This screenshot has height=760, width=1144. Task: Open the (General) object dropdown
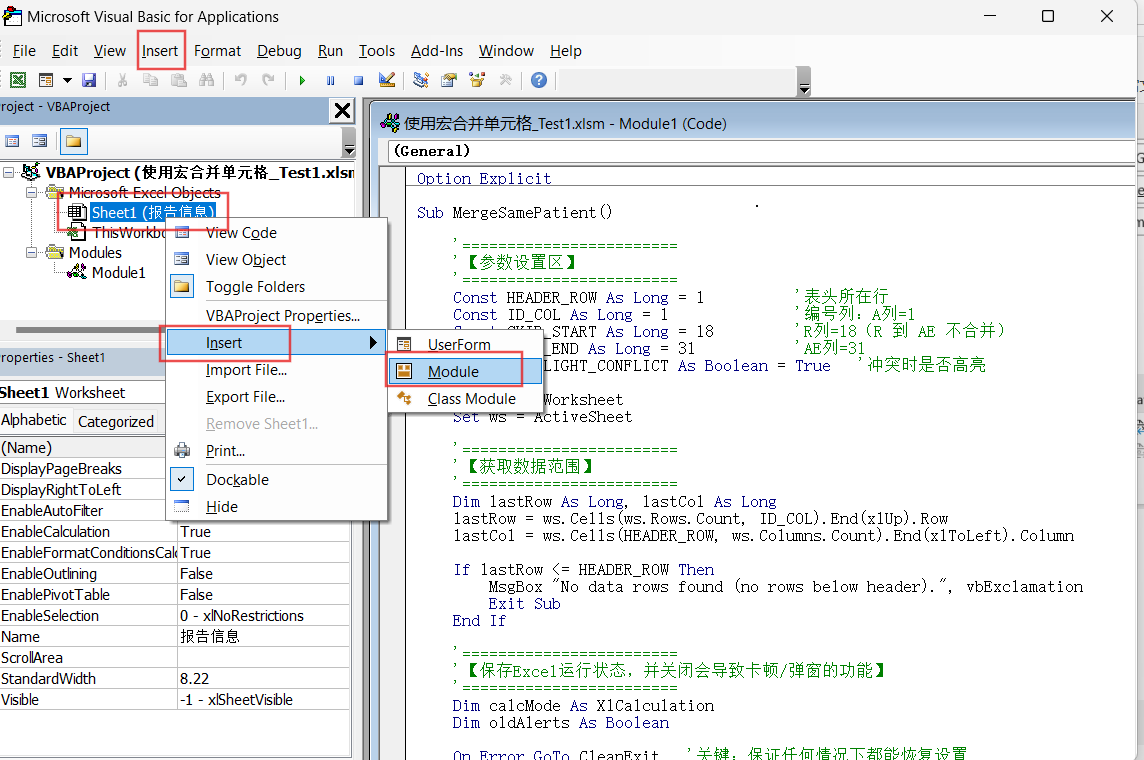(762, 151)
